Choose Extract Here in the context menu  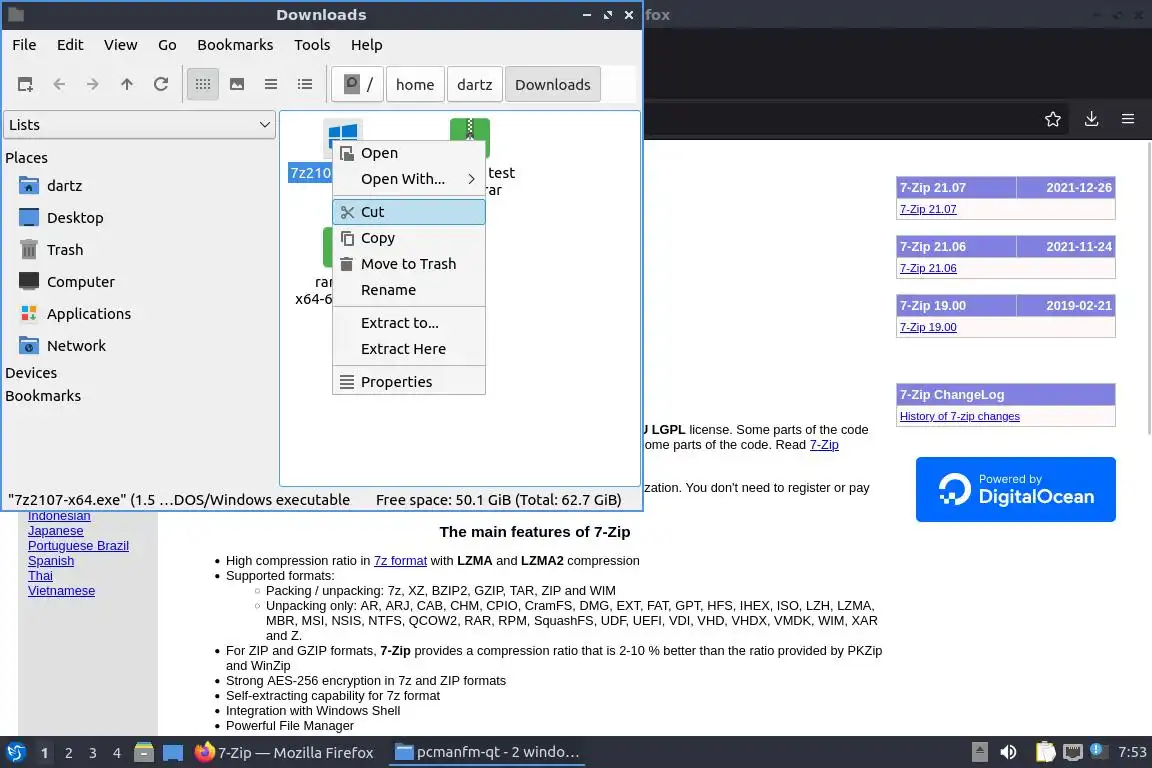pos(408,349)
